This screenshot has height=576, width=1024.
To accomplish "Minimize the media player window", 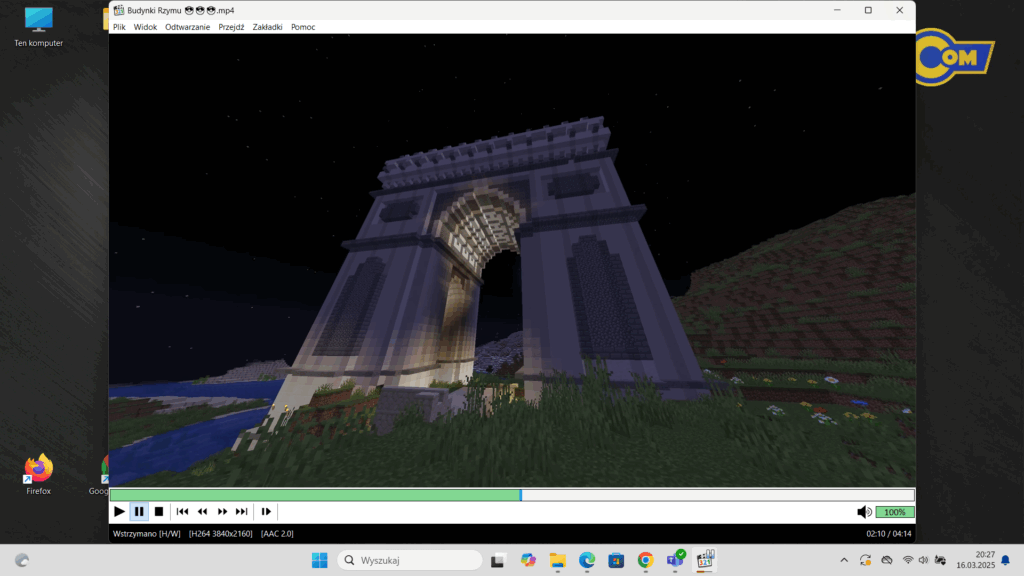I will pos(837,10).
